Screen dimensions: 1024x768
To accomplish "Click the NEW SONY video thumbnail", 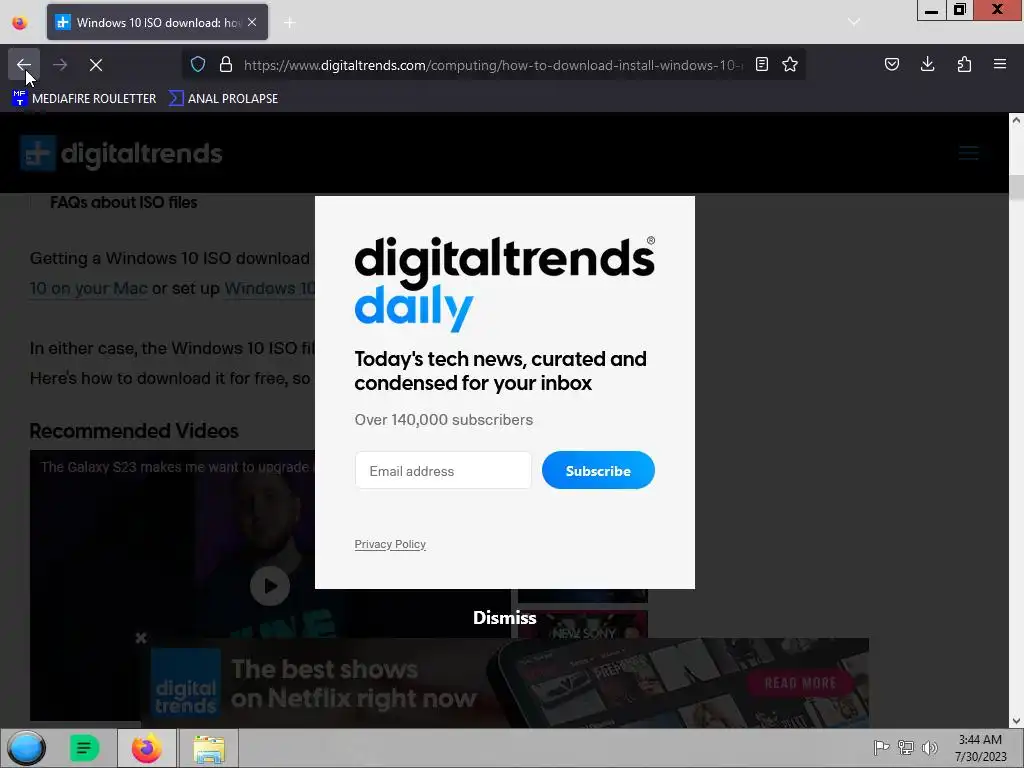I will pyautogui.click(x=583, y=624).
